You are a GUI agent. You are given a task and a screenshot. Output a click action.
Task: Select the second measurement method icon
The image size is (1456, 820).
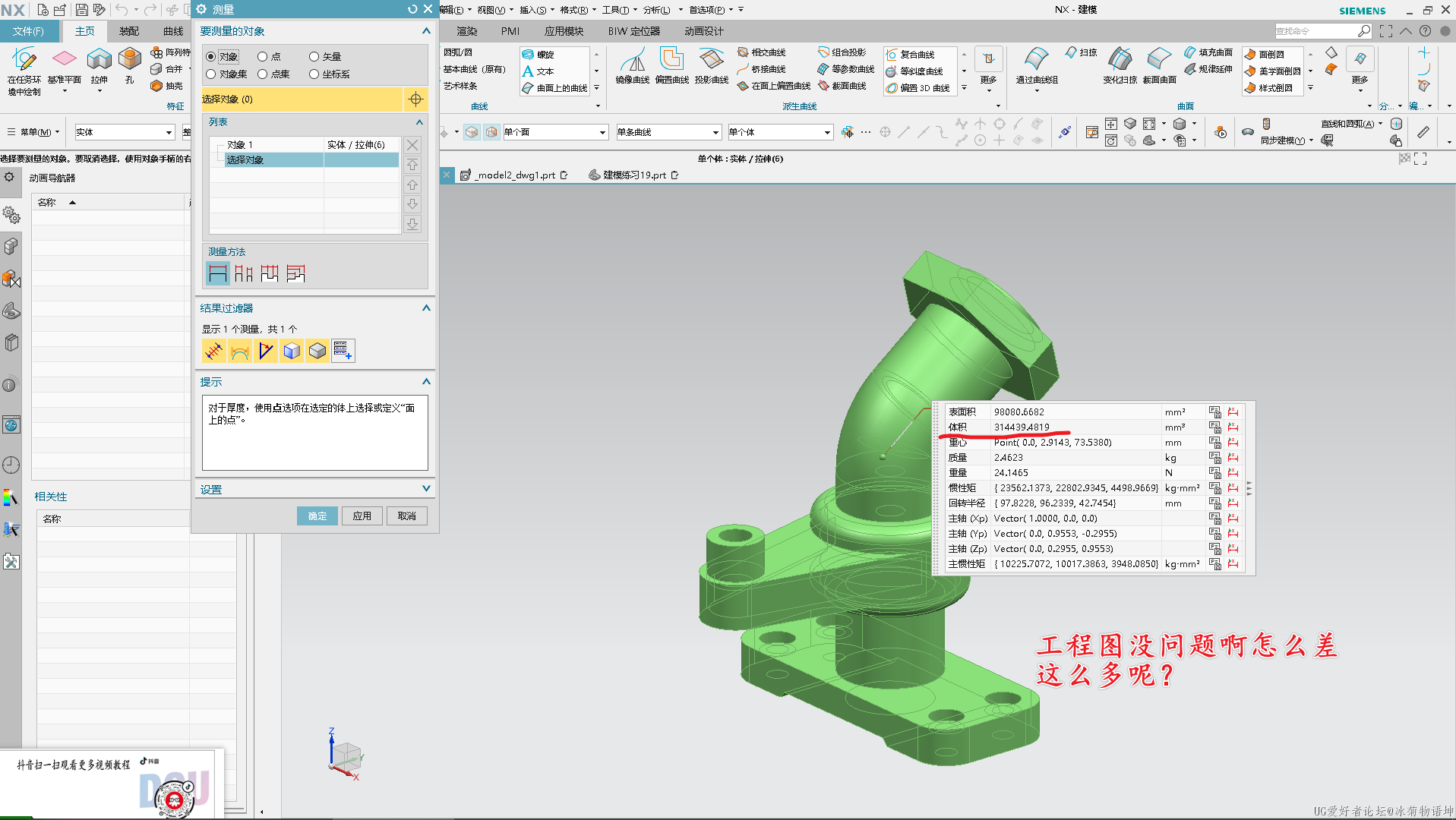point(244,273)
